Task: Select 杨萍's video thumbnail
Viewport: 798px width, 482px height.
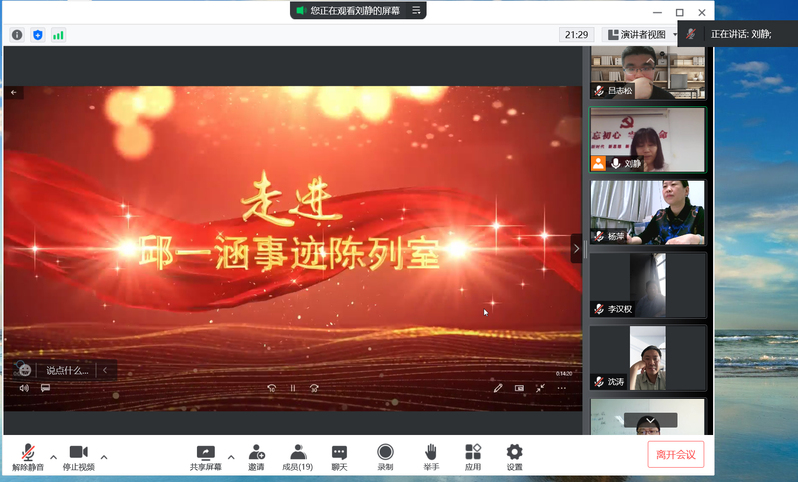Action: pyautogui.click(x=647, y=212)
